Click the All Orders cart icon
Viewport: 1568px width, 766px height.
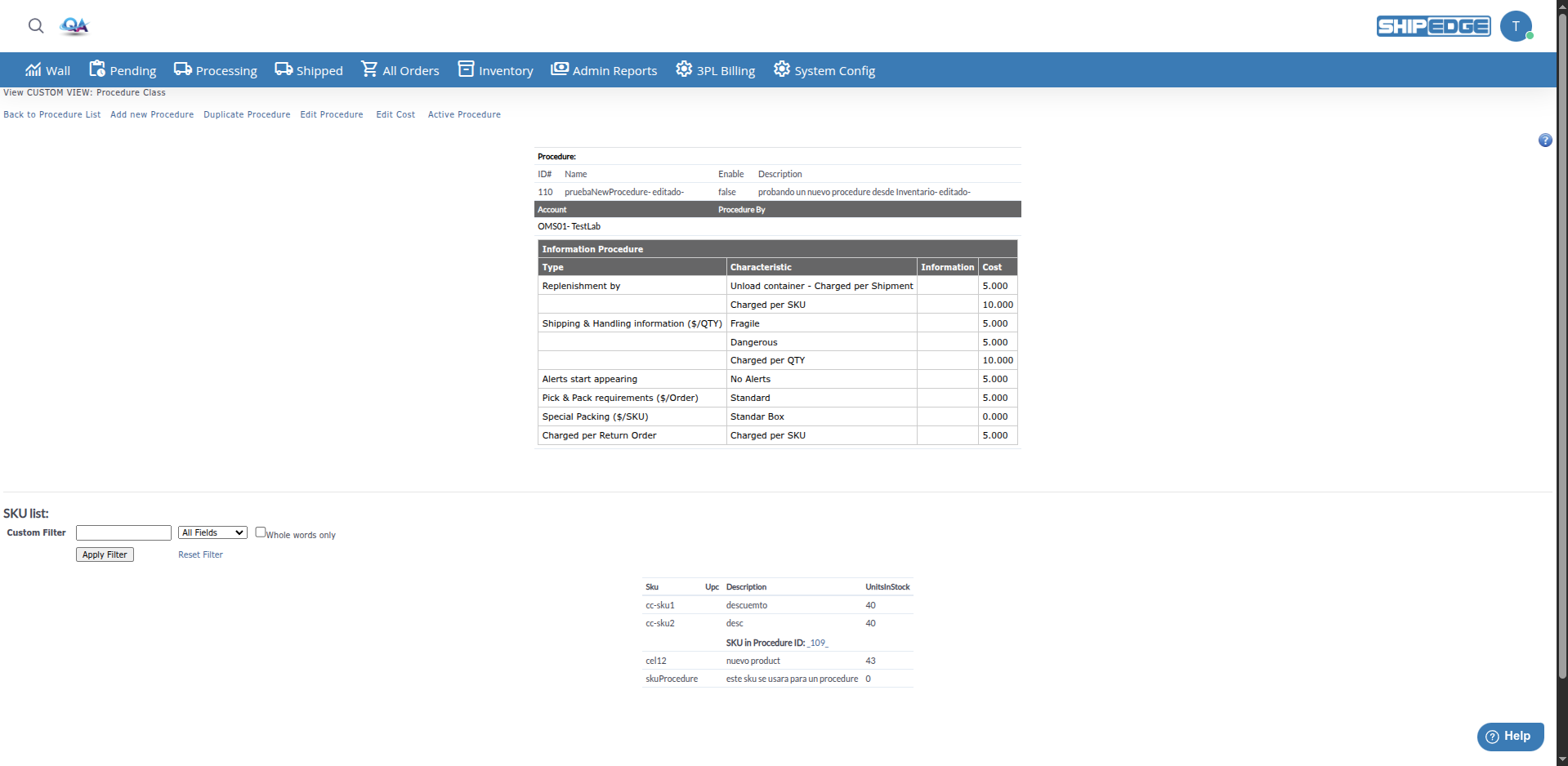[x=370, y=69]
